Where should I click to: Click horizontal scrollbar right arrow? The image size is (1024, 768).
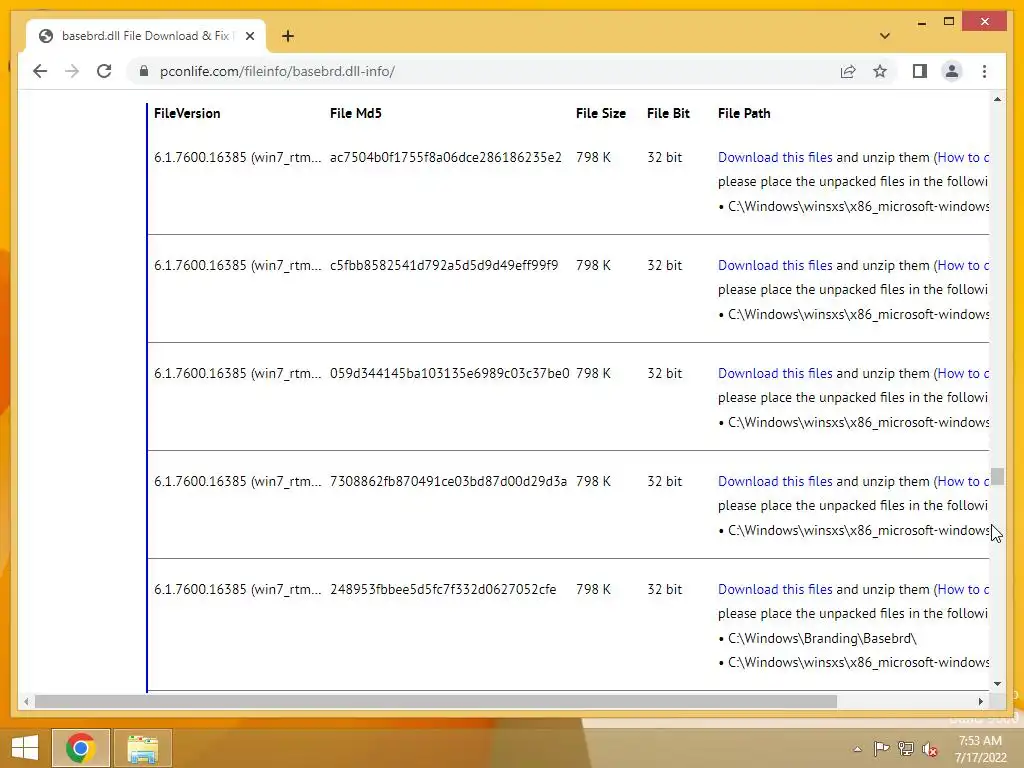pyautogui.click(x=981, y=701)
